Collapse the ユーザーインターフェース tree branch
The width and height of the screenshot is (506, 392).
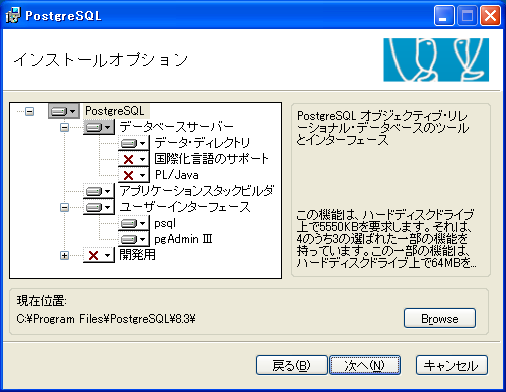64,207
